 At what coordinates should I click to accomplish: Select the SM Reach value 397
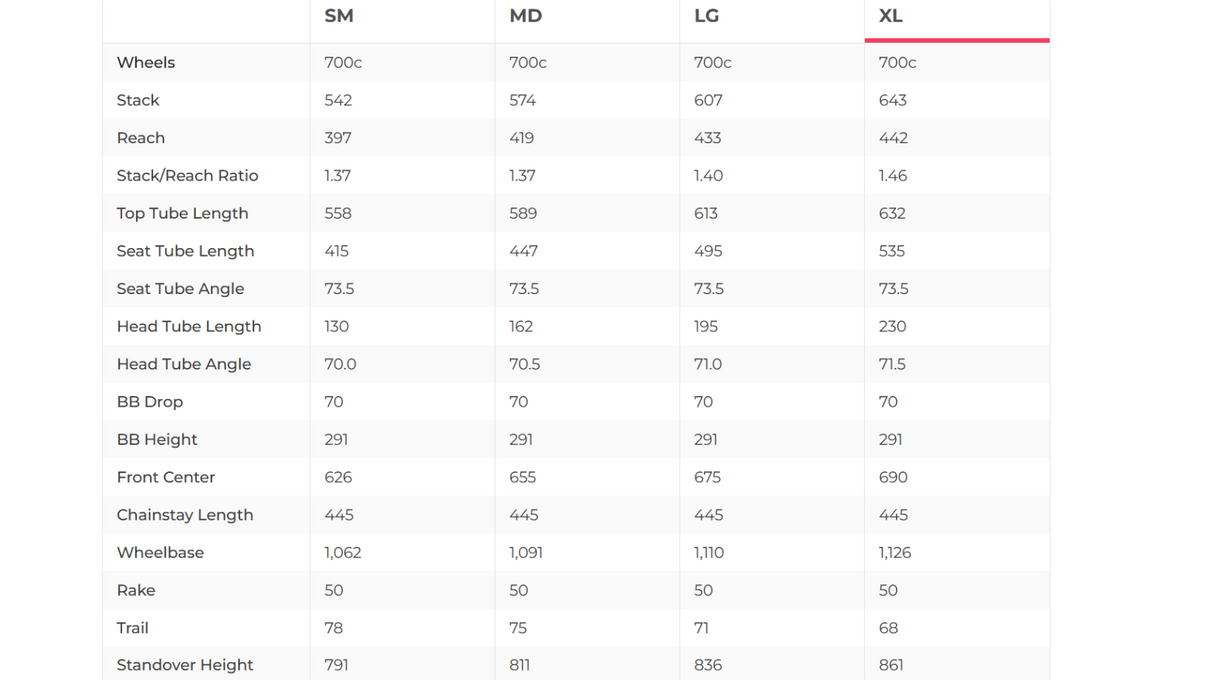click(338, 138)
